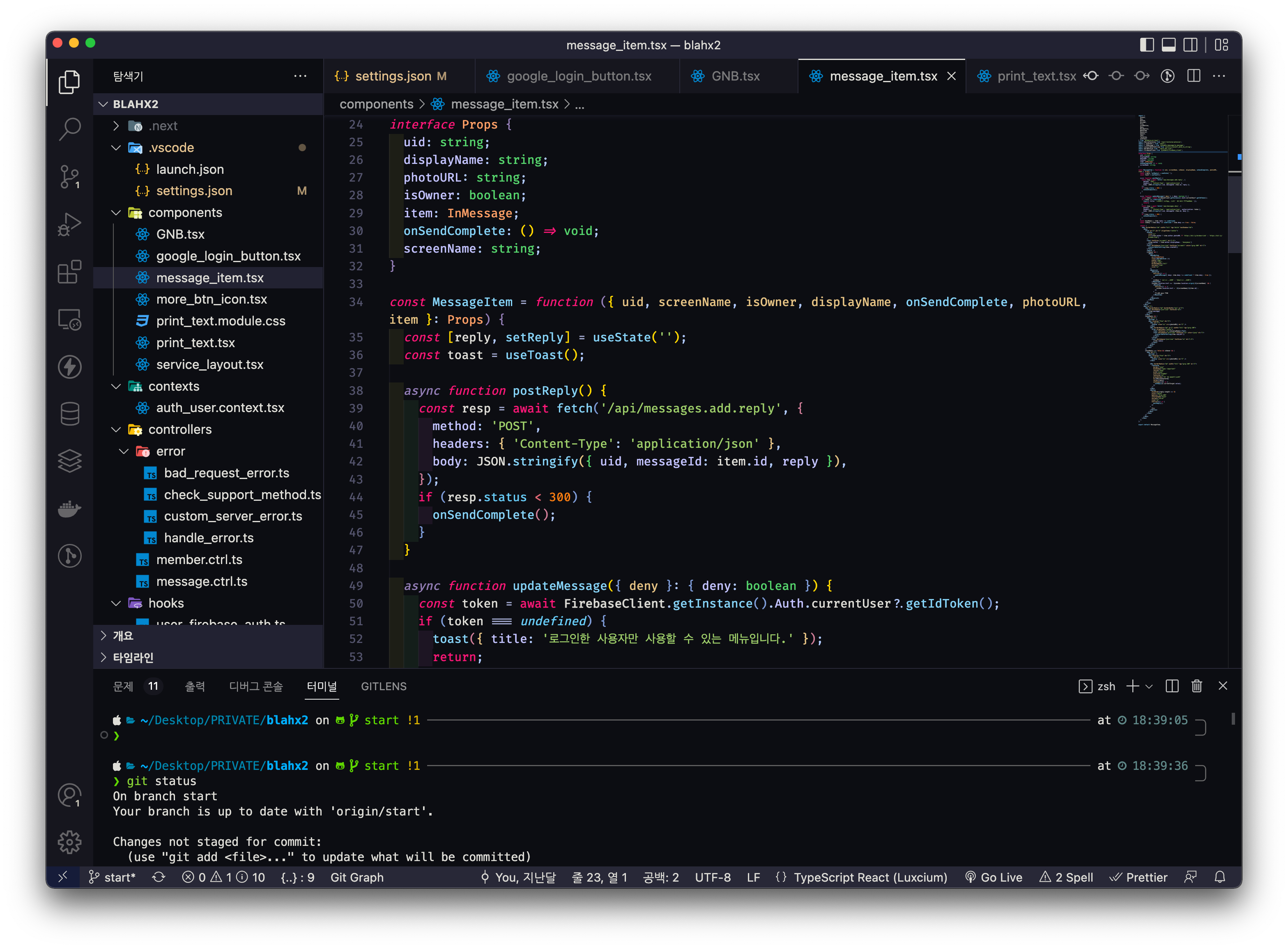Image resolution: width=1288 pixels, height=949 pixels.
Task: Click TypeScript React language mode
Action: [x=870, y=877]
